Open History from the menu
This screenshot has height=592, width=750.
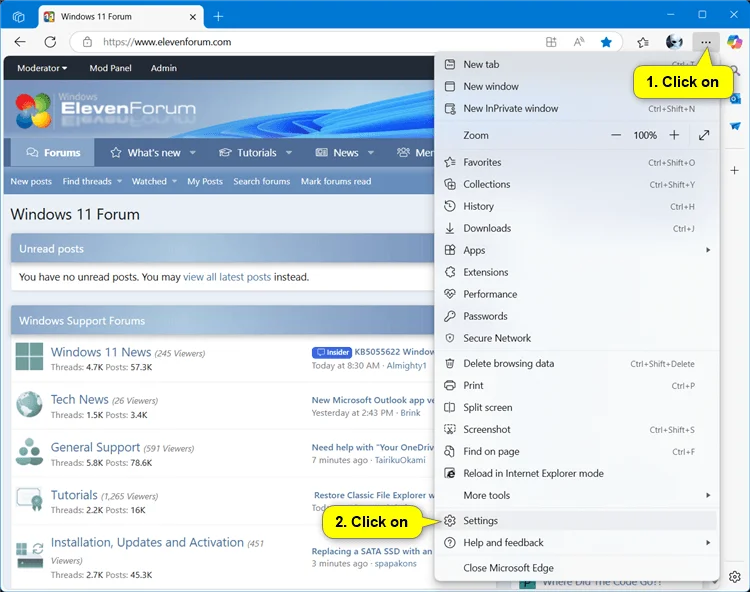click(x=577, y=206)
